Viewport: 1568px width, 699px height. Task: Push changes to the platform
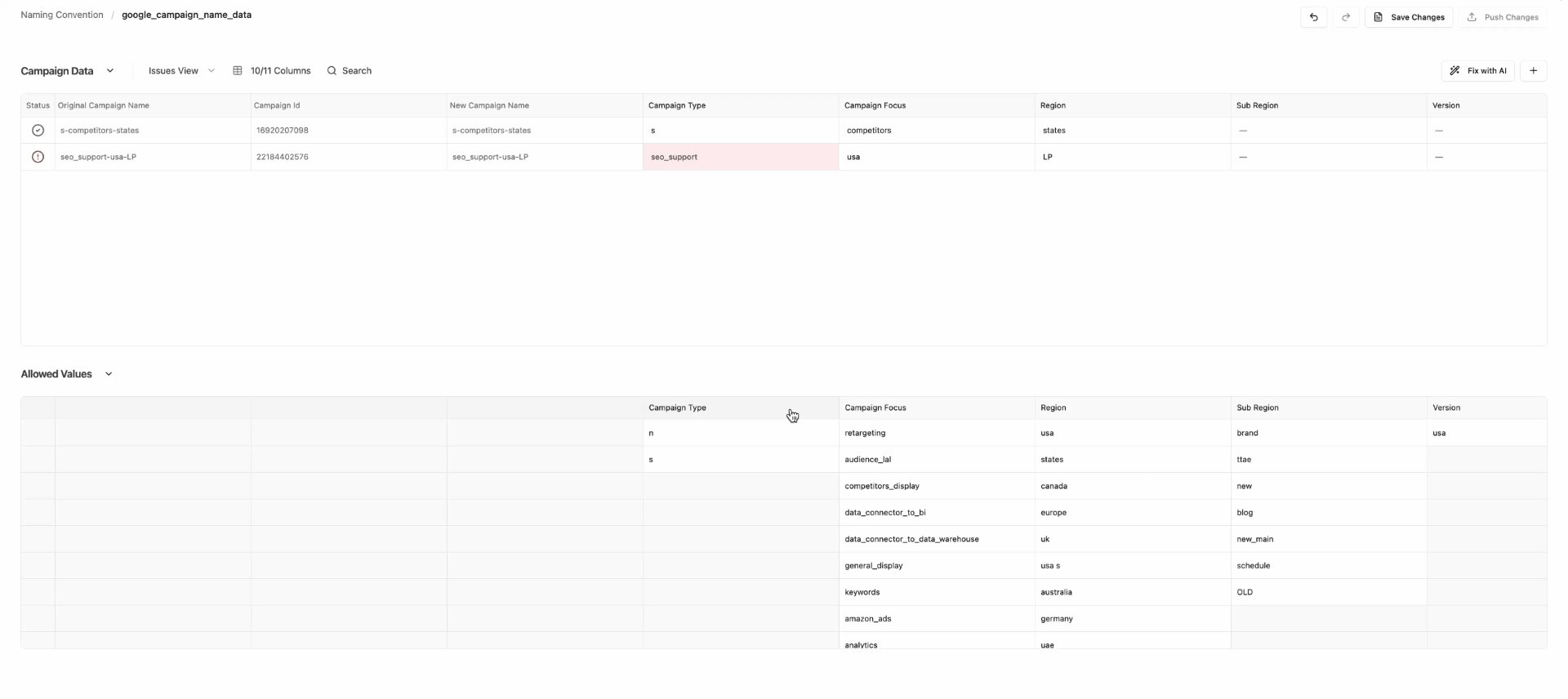pyautogui.click(x=1503, y=17)
